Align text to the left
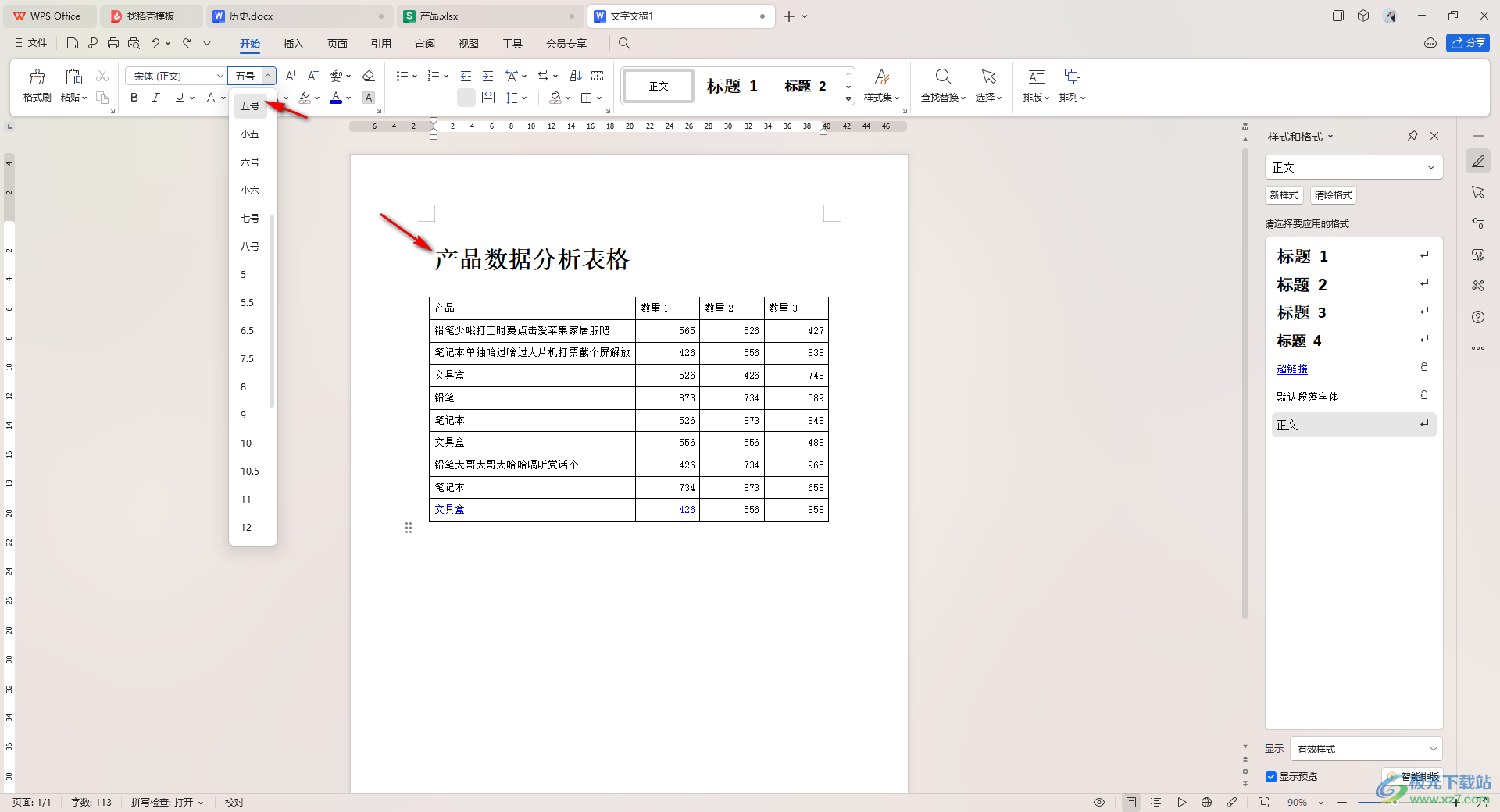The height and width of the screenshot is (812, 1500). click(400, 98)
